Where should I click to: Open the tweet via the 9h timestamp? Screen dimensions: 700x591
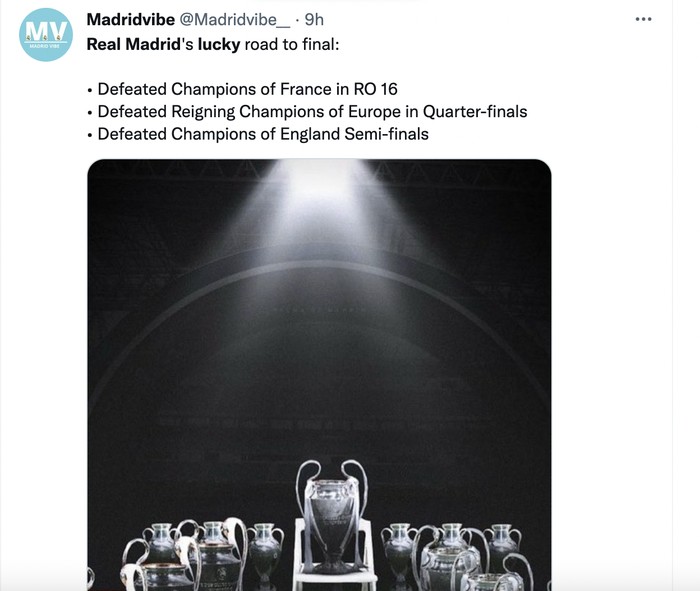[314, 20]
